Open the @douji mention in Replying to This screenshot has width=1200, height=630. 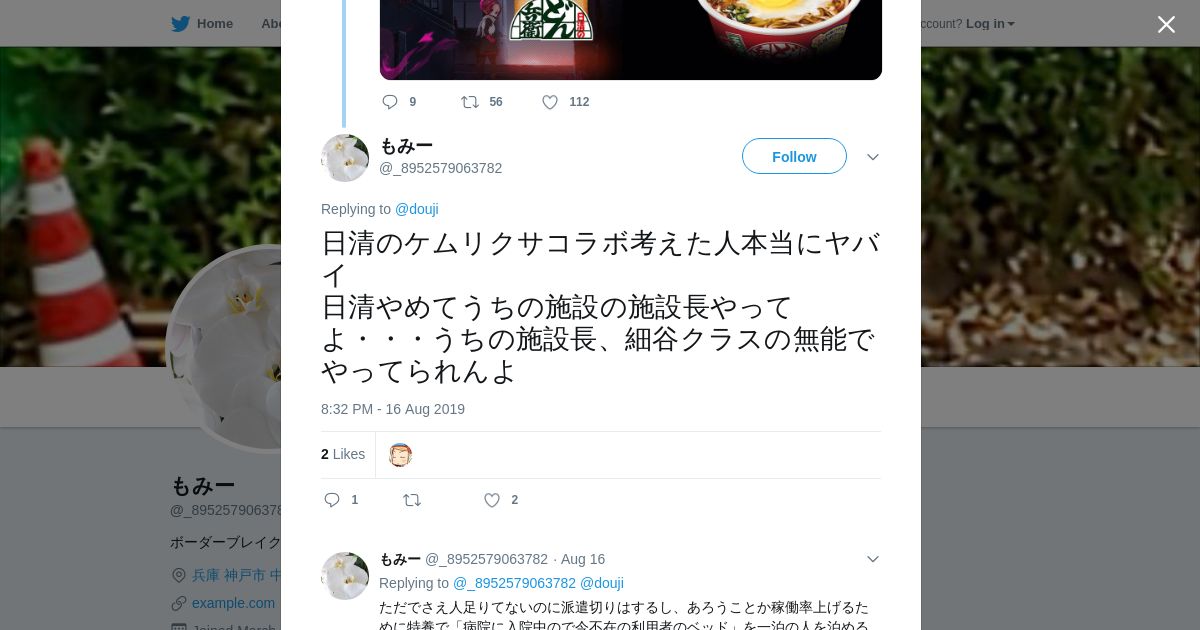click(x=417, y=209)
